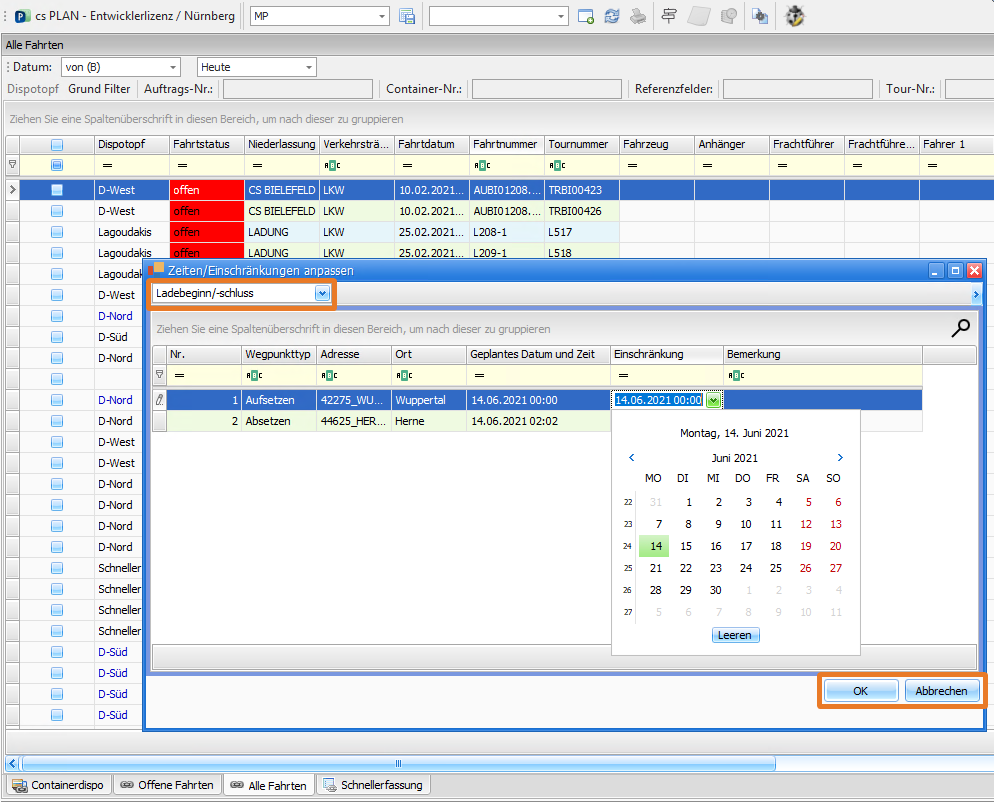The width and height of the screenshot is (994, 802).
Task: Confirm the dialog with OK
Action: point(860,691)
